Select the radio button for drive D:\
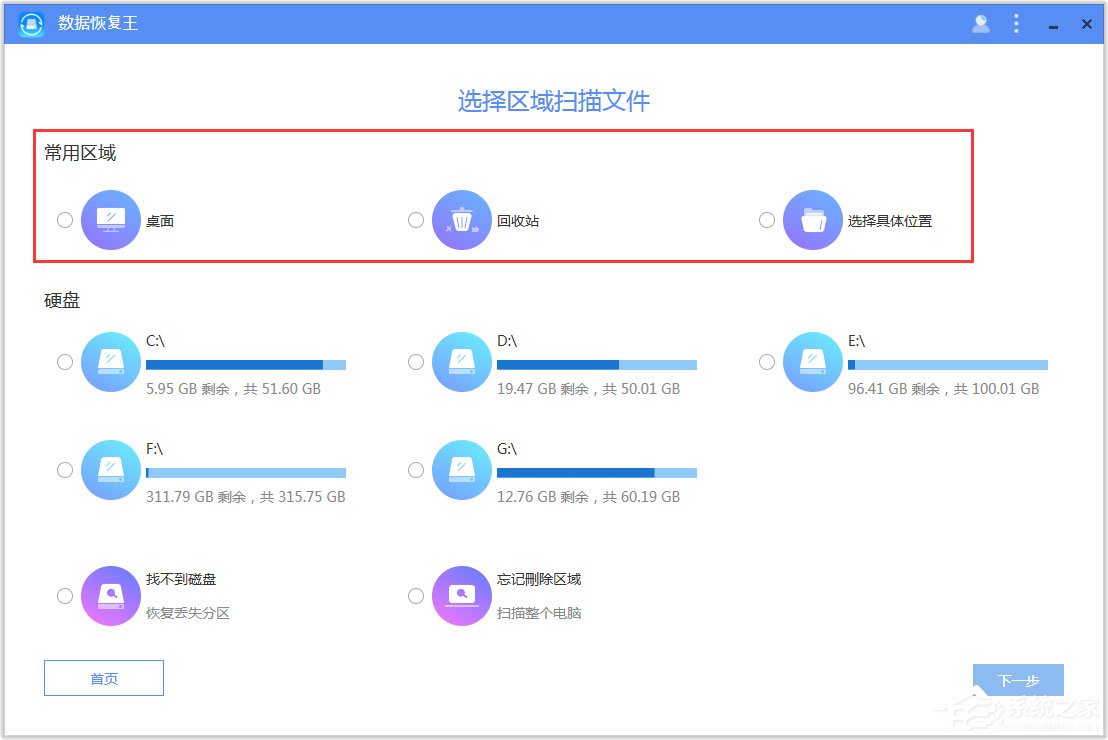 click(416, 362)
